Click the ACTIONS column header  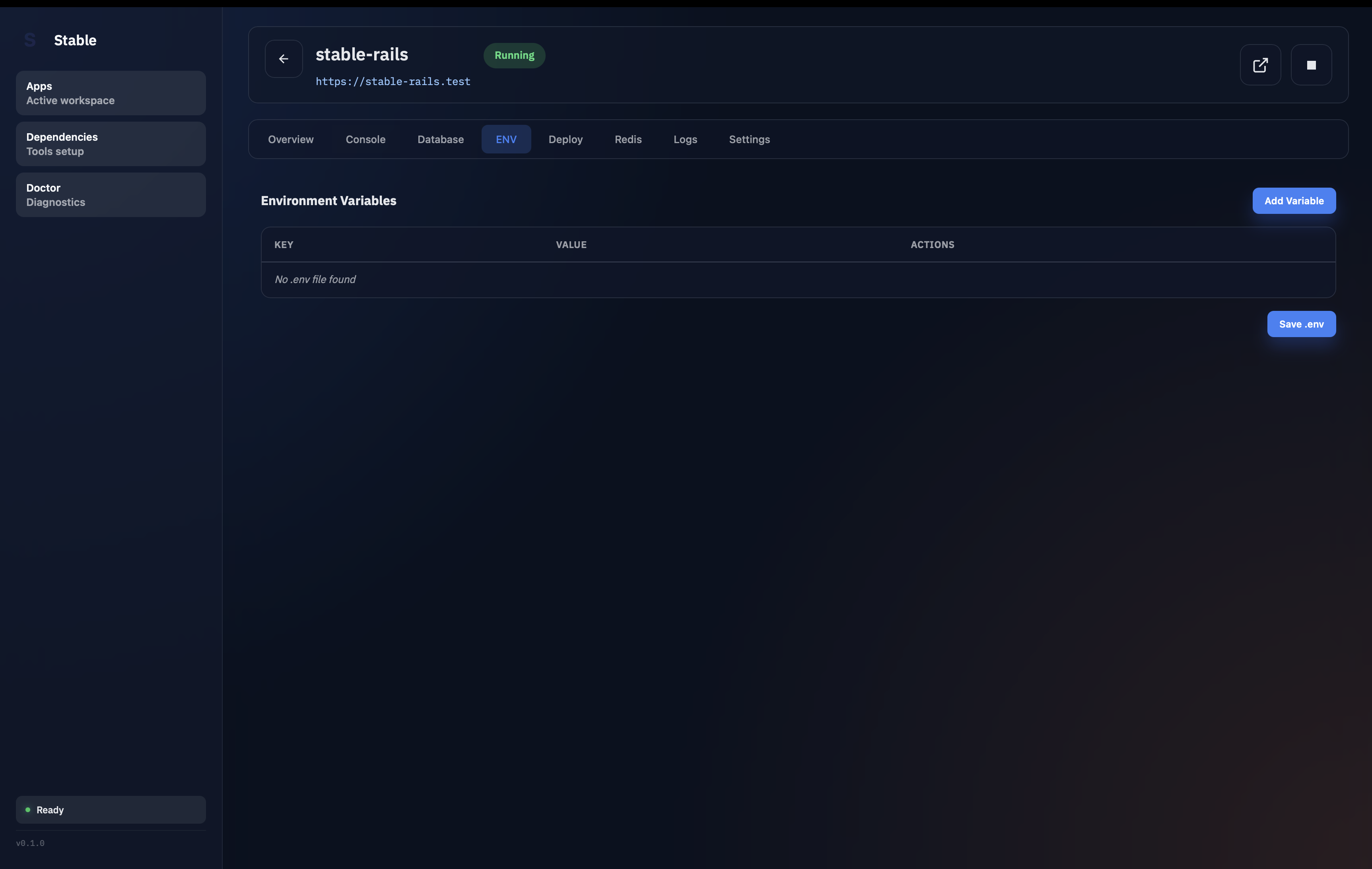pyautogui.click(x=932, y=245)
